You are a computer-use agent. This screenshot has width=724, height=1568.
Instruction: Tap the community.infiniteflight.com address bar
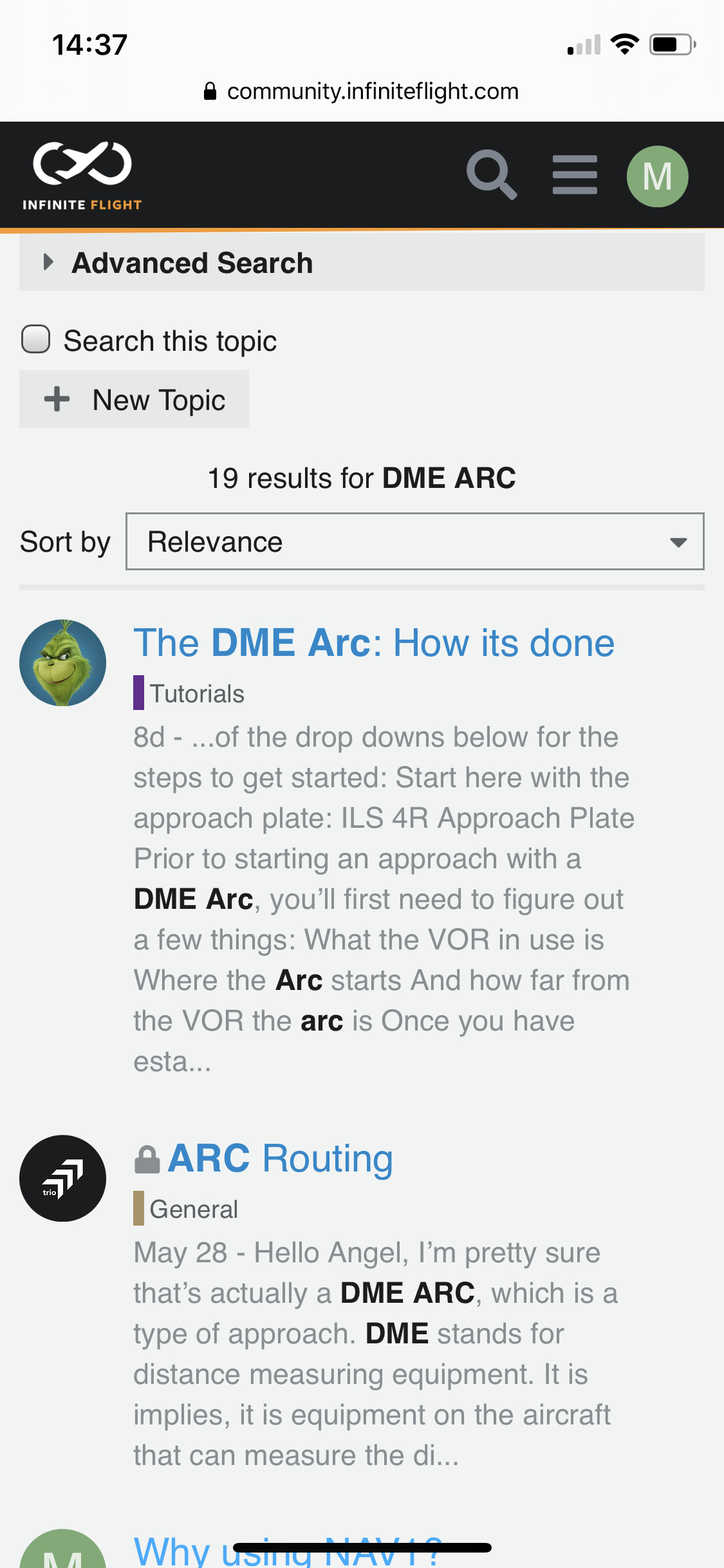(x=362, y=91)
